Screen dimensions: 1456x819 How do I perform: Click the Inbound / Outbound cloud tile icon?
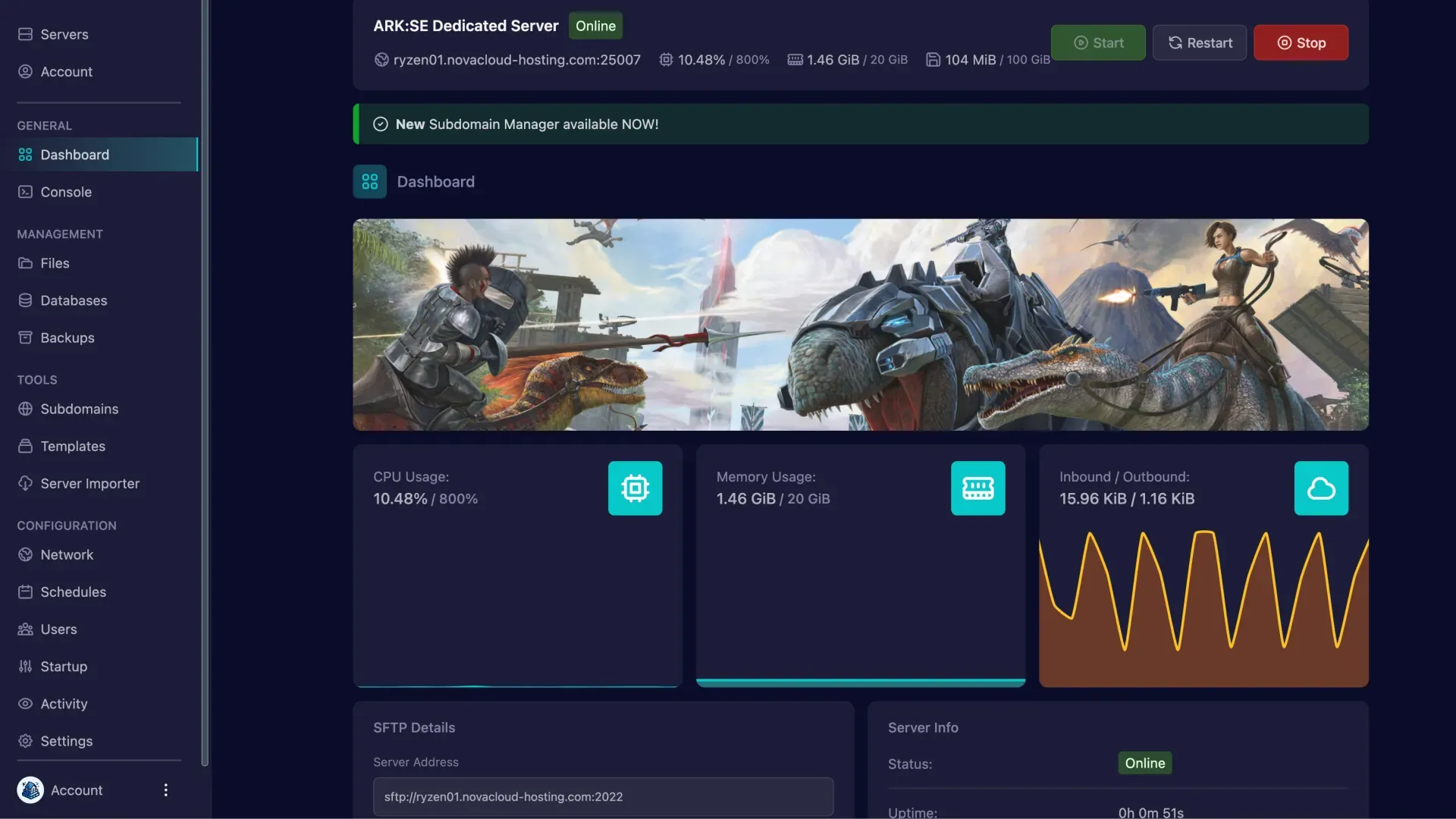tap(1321, 488)
